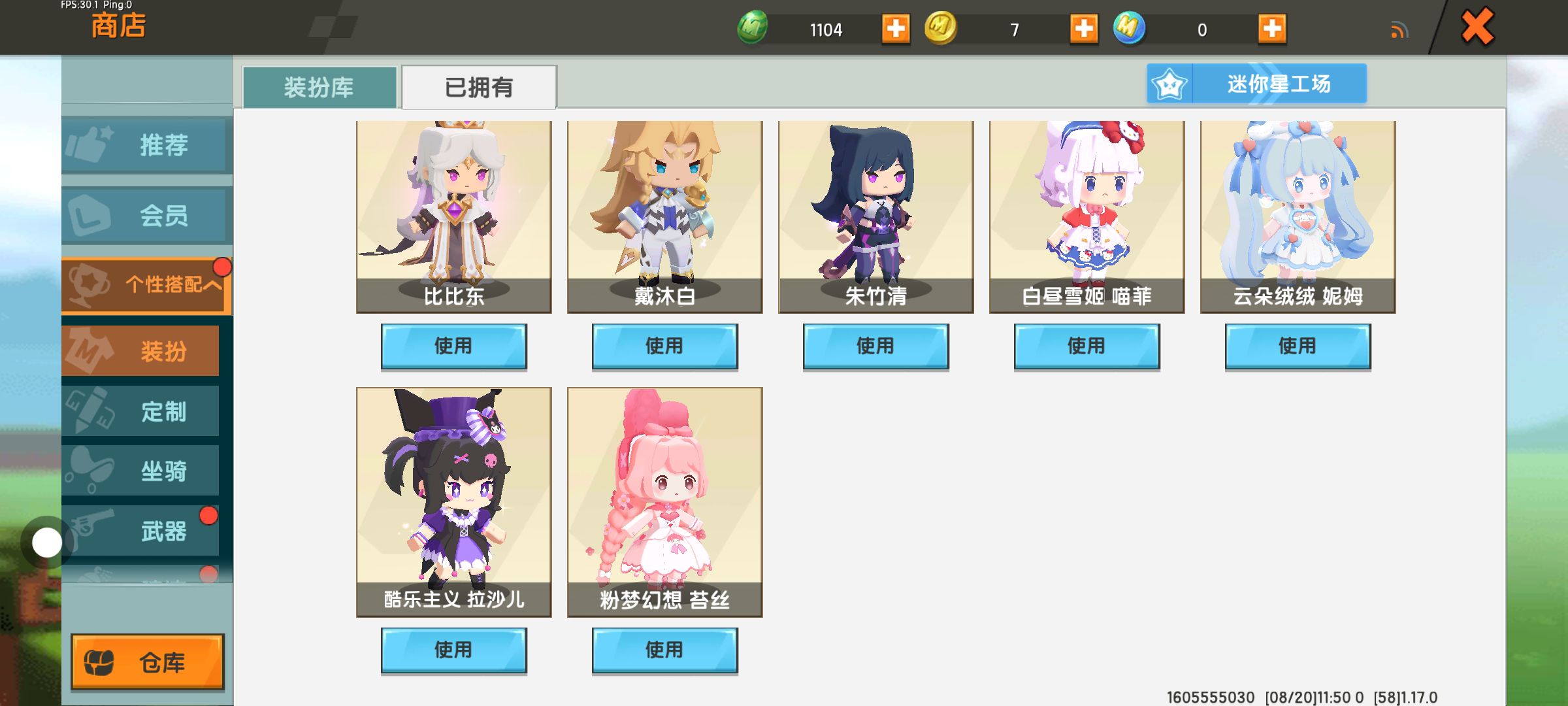This screenshot has height=706, width=1568.
Task: Switch to the 装扮库 tab
Action: 319,87
